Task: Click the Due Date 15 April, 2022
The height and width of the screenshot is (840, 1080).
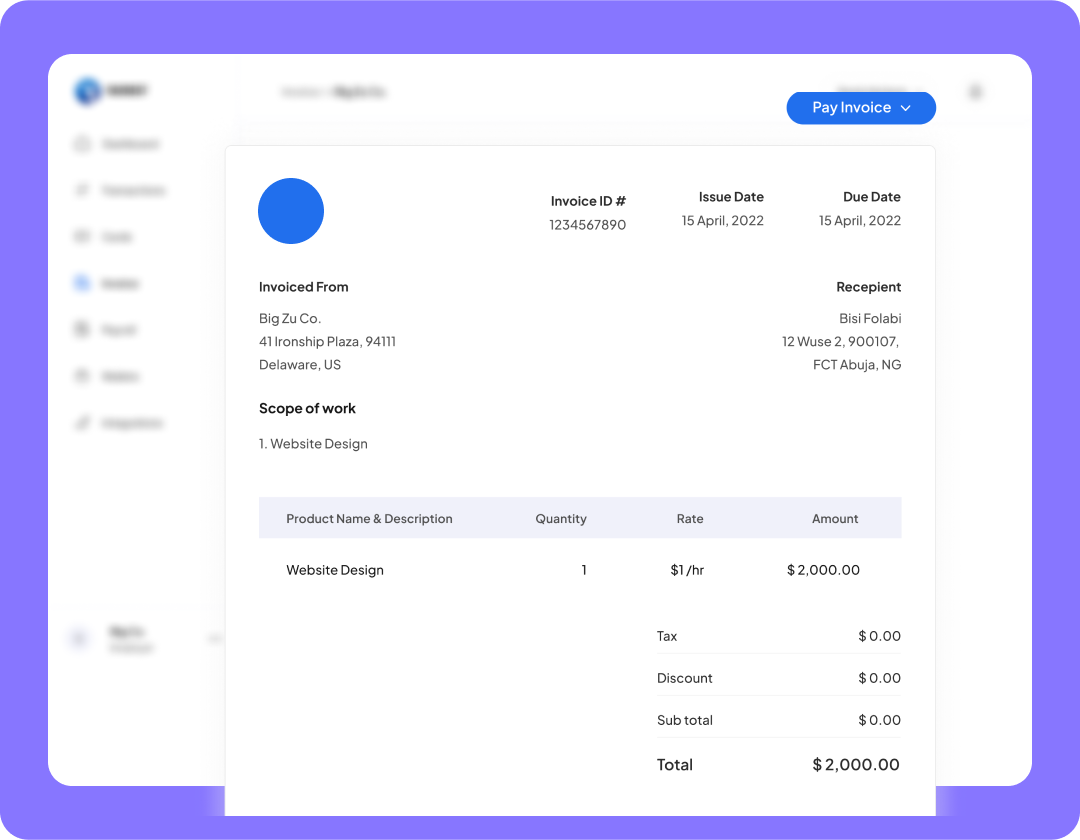Action: coord(860,220)
